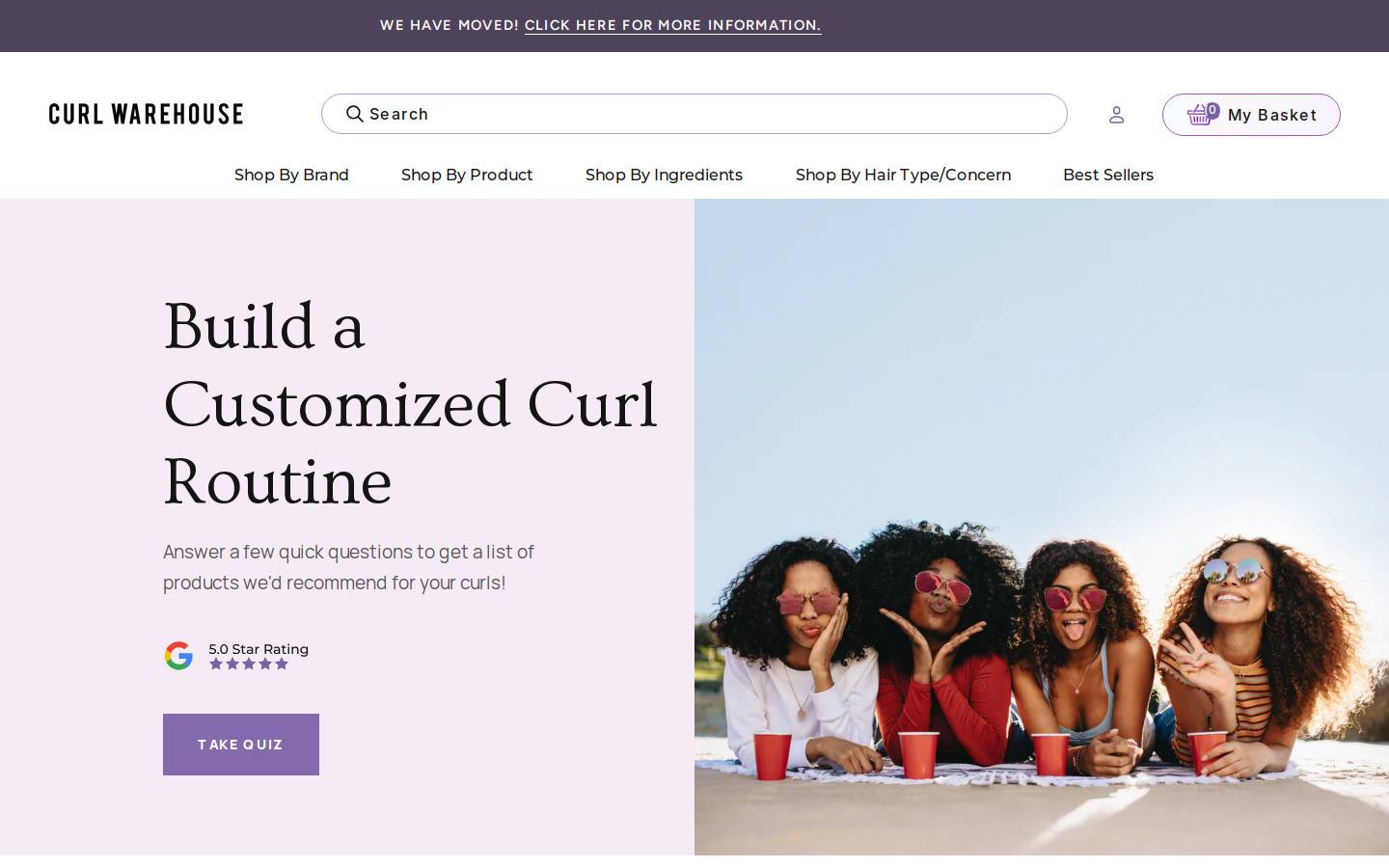Click the 'We have moved!' announcement text
1389x868 pixels.
pos(449,25)
